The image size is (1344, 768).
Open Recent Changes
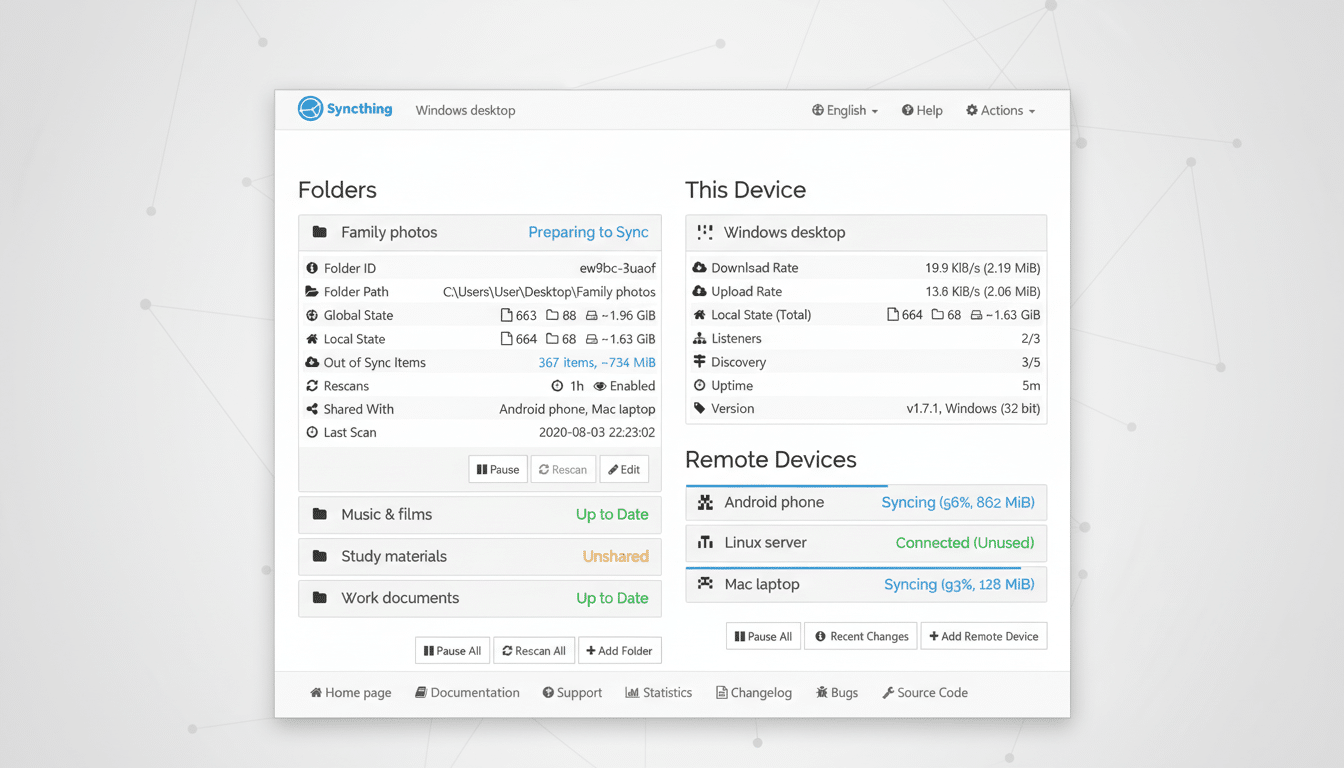[860, 636]
